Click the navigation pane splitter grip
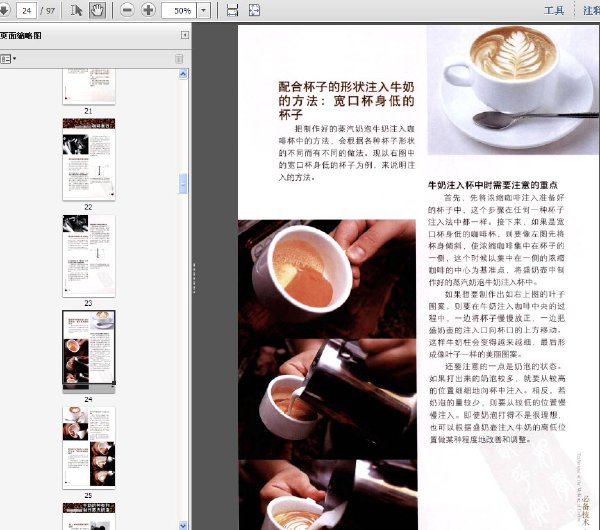The height and width of the screenshot is (530, 600). [194, 278]
